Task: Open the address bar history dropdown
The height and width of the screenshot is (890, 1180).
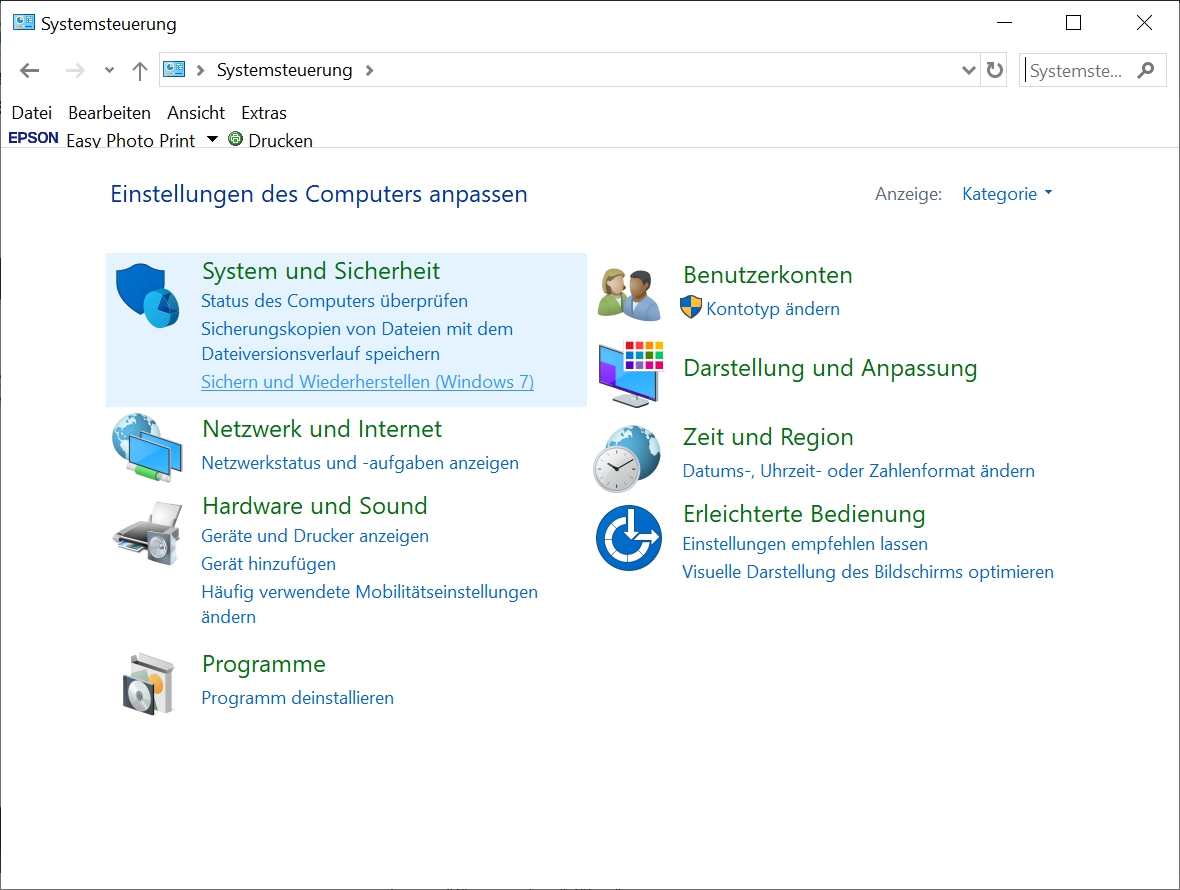Action: click(968, 70)
